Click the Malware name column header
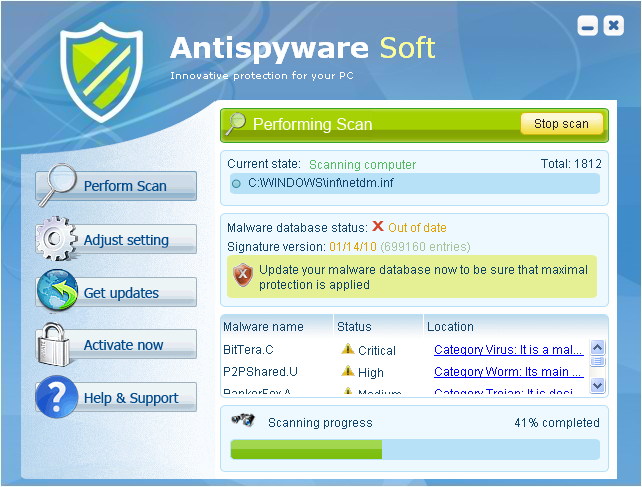 (277, 326)
